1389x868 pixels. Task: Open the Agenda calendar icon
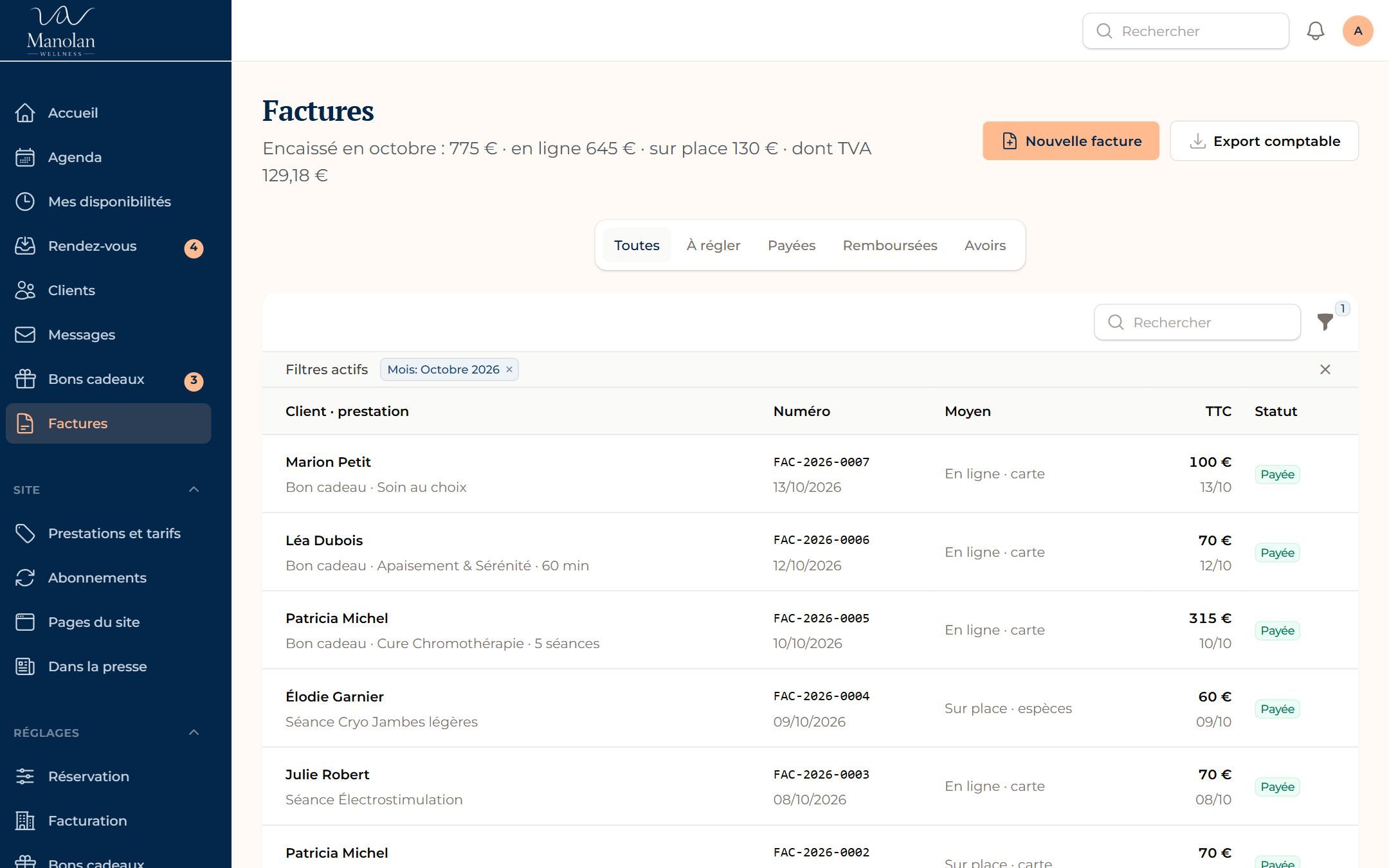click(25, 157)
